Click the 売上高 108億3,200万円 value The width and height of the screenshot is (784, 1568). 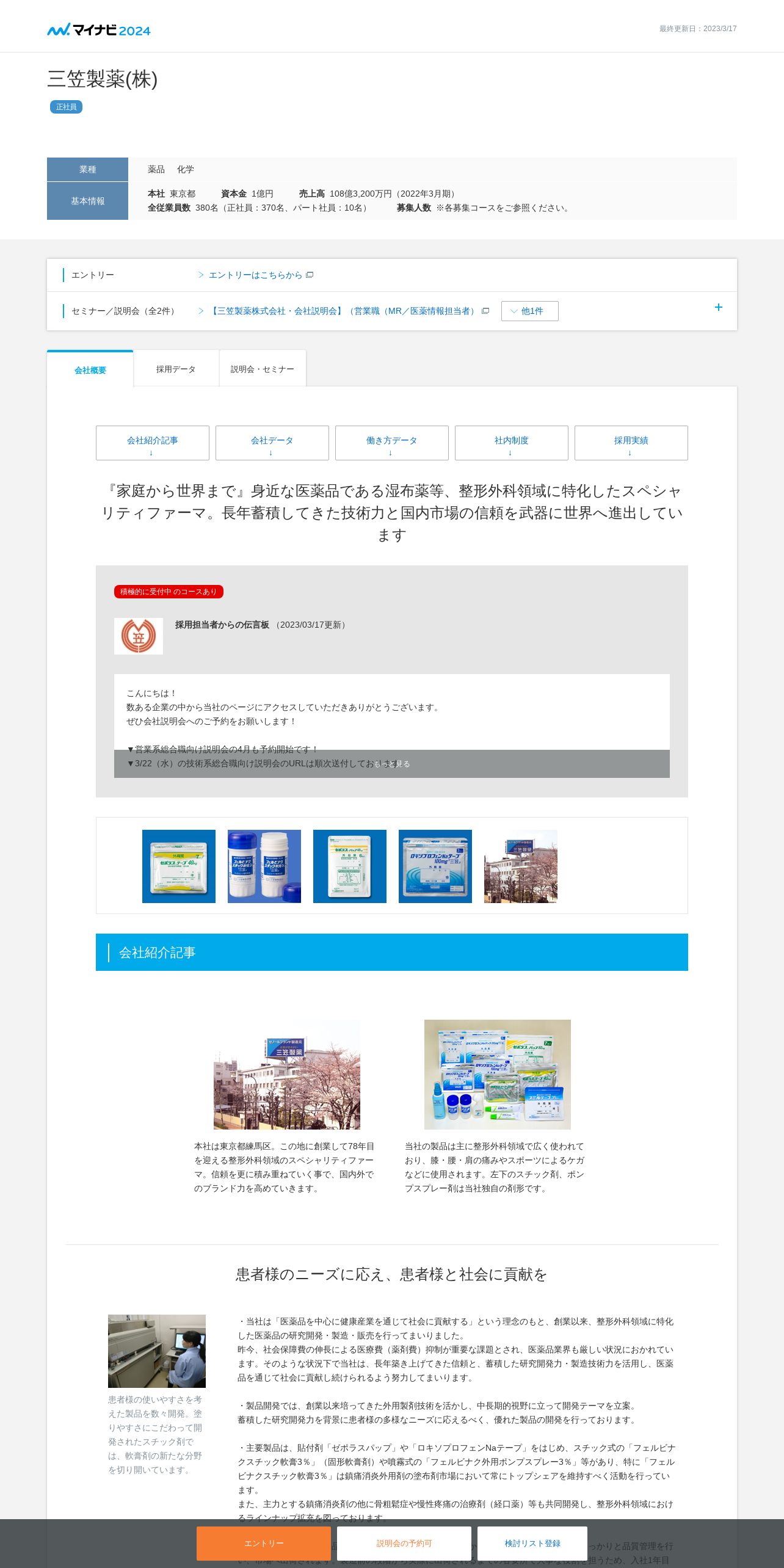pos(378,194)
